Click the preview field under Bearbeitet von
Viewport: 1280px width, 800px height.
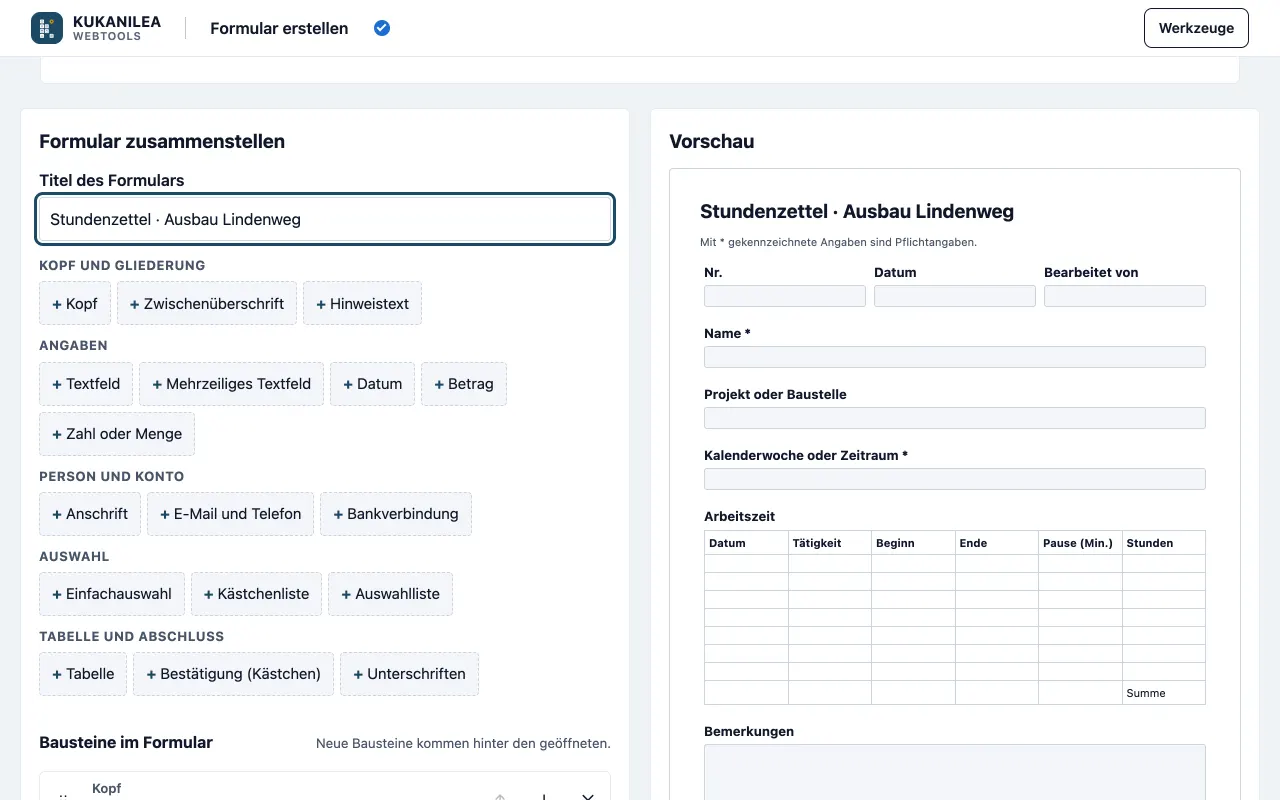pos(1125,296)
